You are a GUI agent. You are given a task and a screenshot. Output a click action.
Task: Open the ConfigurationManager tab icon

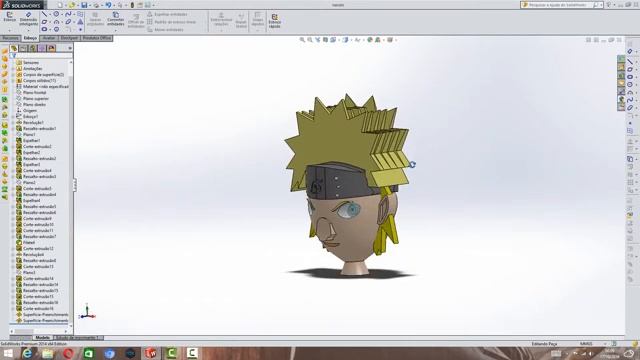[33, 48]
